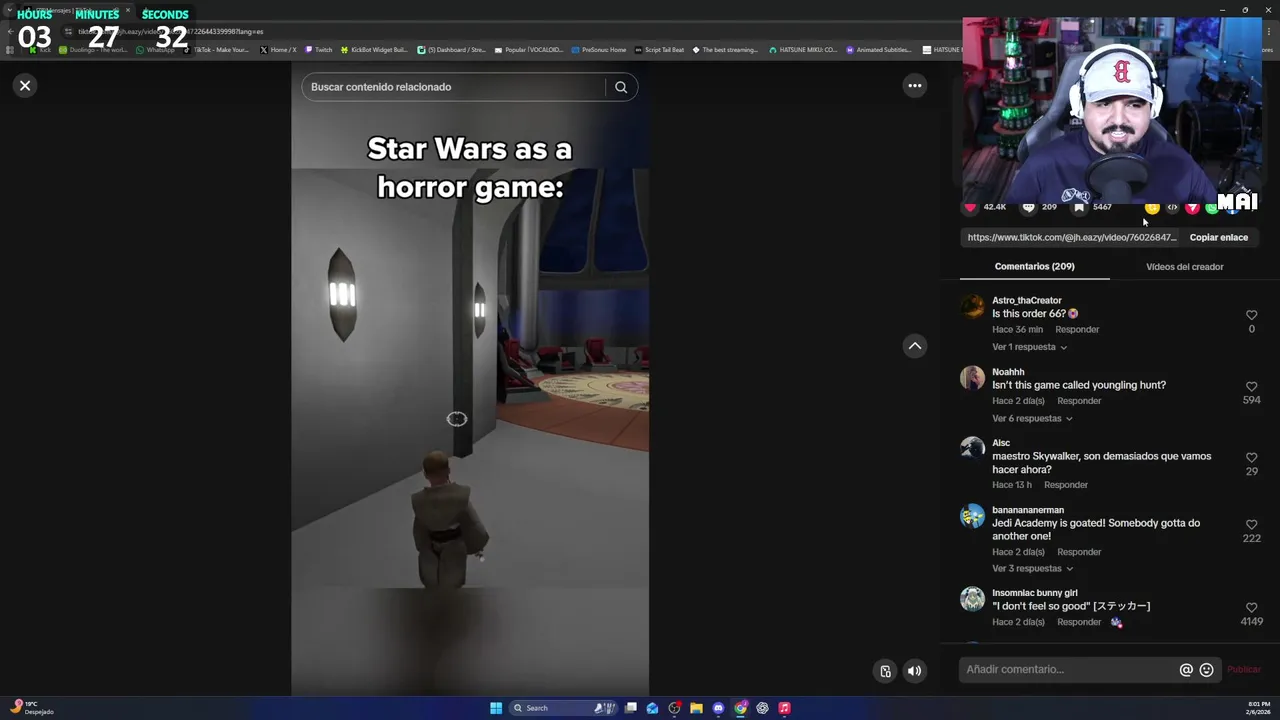Screen dimensions: 1280x720
Task: Like Insomniac bunny girl's comment
Action: 1251,607
